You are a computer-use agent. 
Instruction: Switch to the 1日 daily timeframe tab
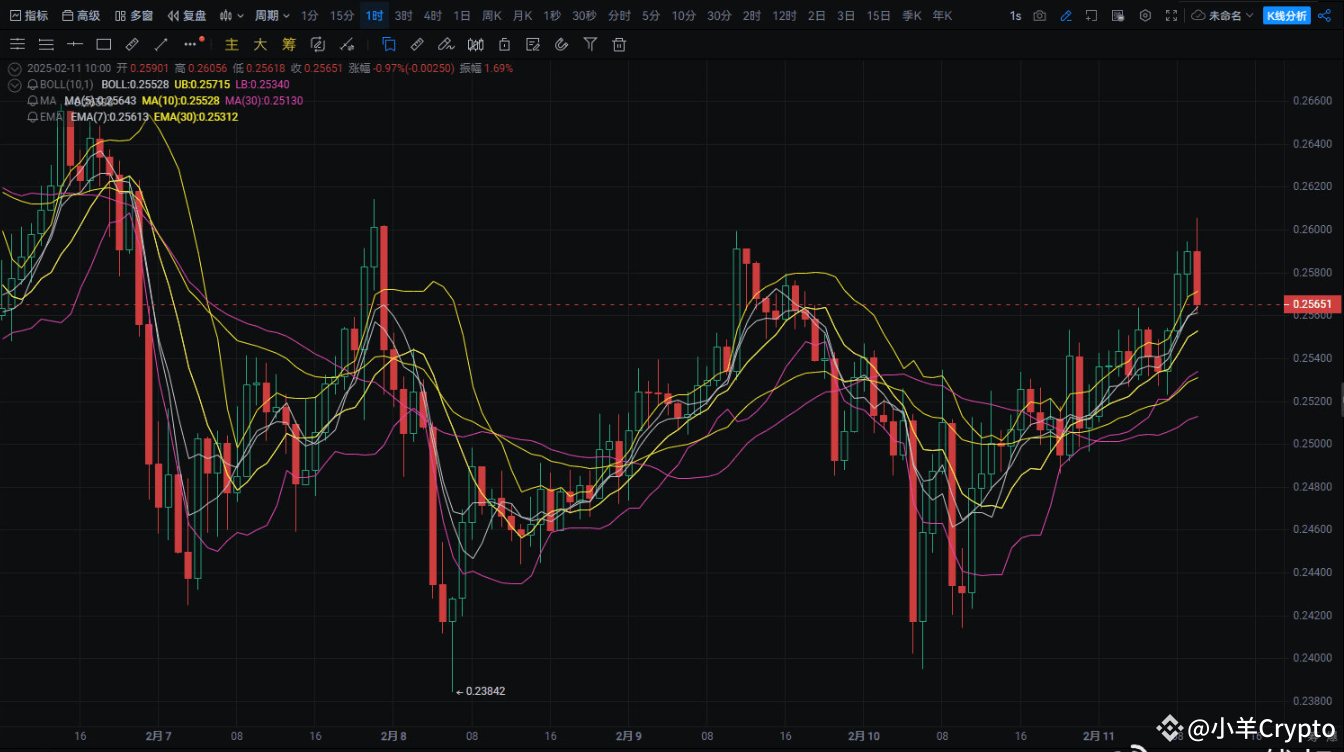(461, 15)
